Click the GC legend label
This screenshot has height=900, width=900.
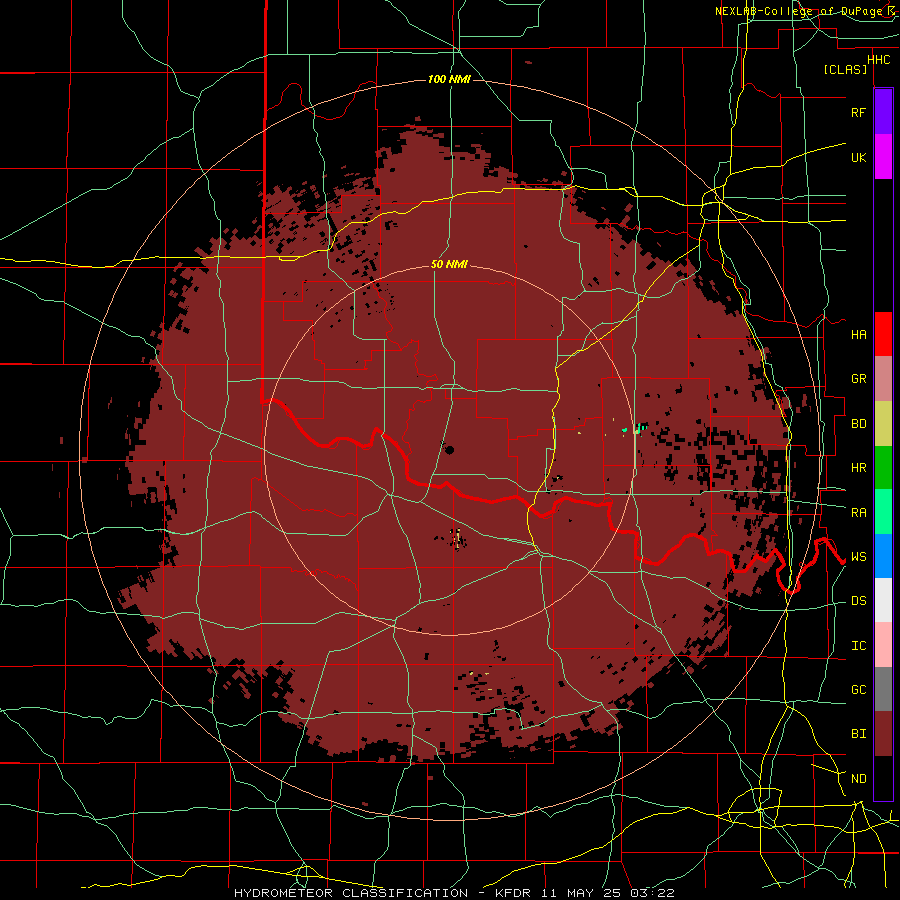[858, 690]
